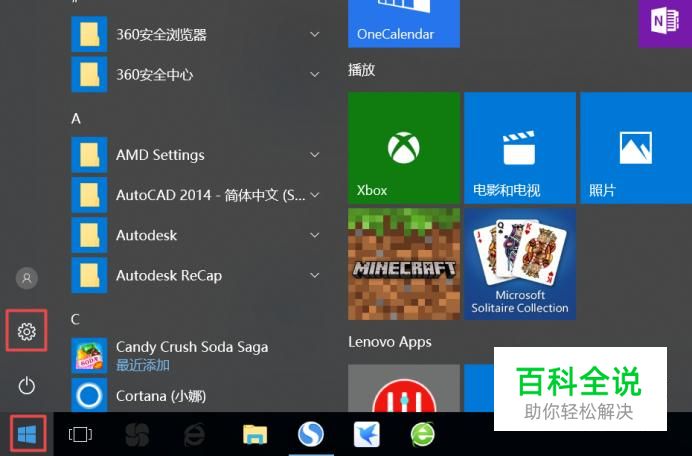
Task: Click the Lenovo Apps group heading
Action: tap(390, 342)
